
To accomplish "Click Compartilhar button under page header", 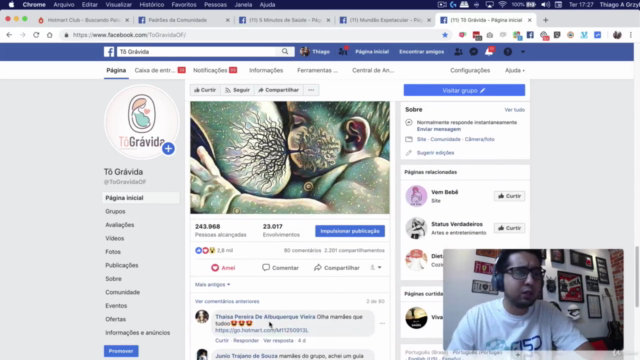I will pos(279,90).
